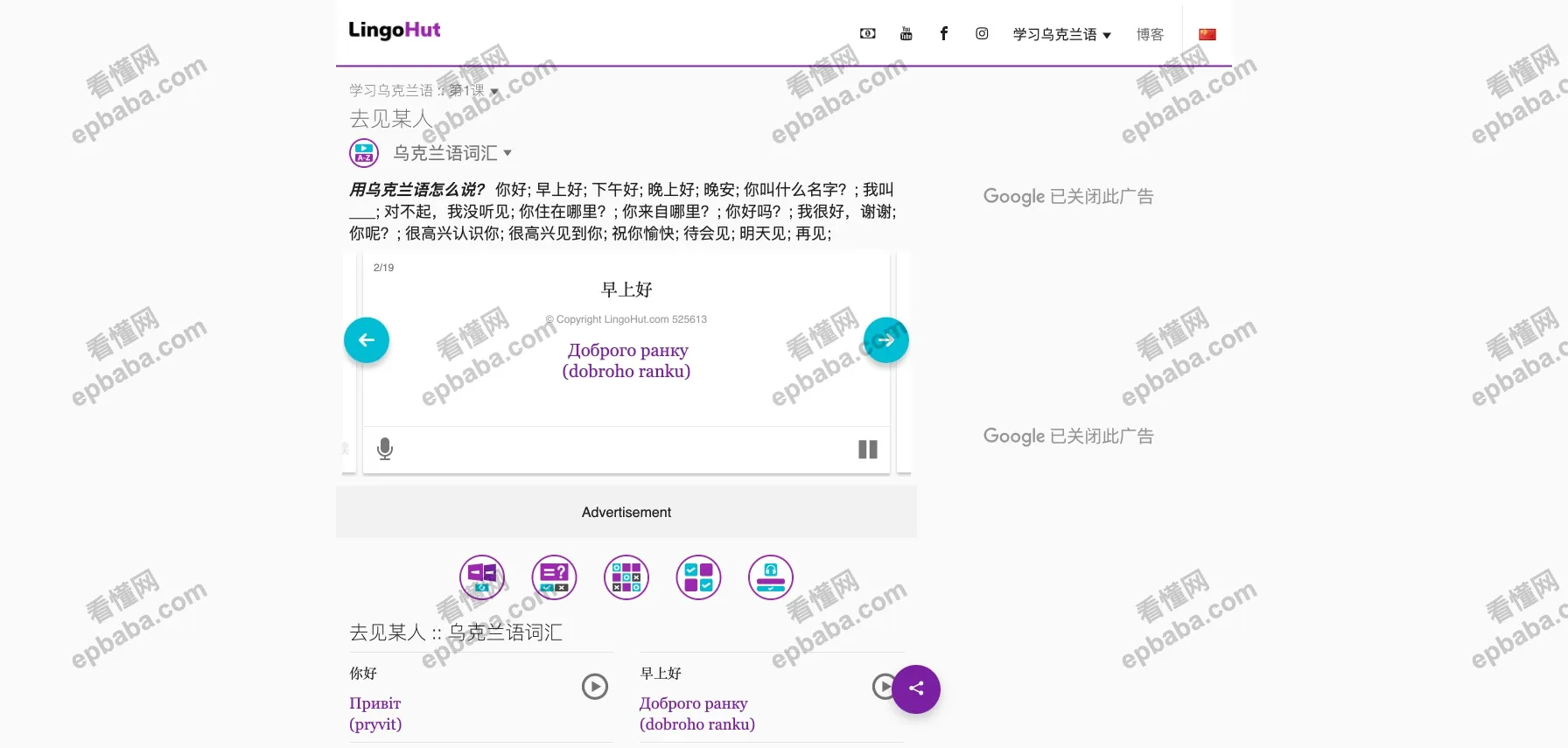This screenshot has width=1568, height=748.
Task: Open the Facebook icon in header
Action: pyautogui.click(x=944, y=33)
